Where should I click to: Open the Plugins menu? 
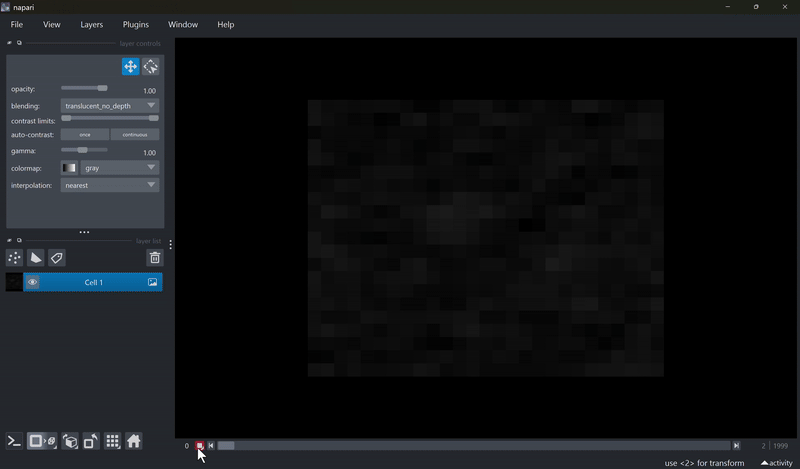coord(135,24)
